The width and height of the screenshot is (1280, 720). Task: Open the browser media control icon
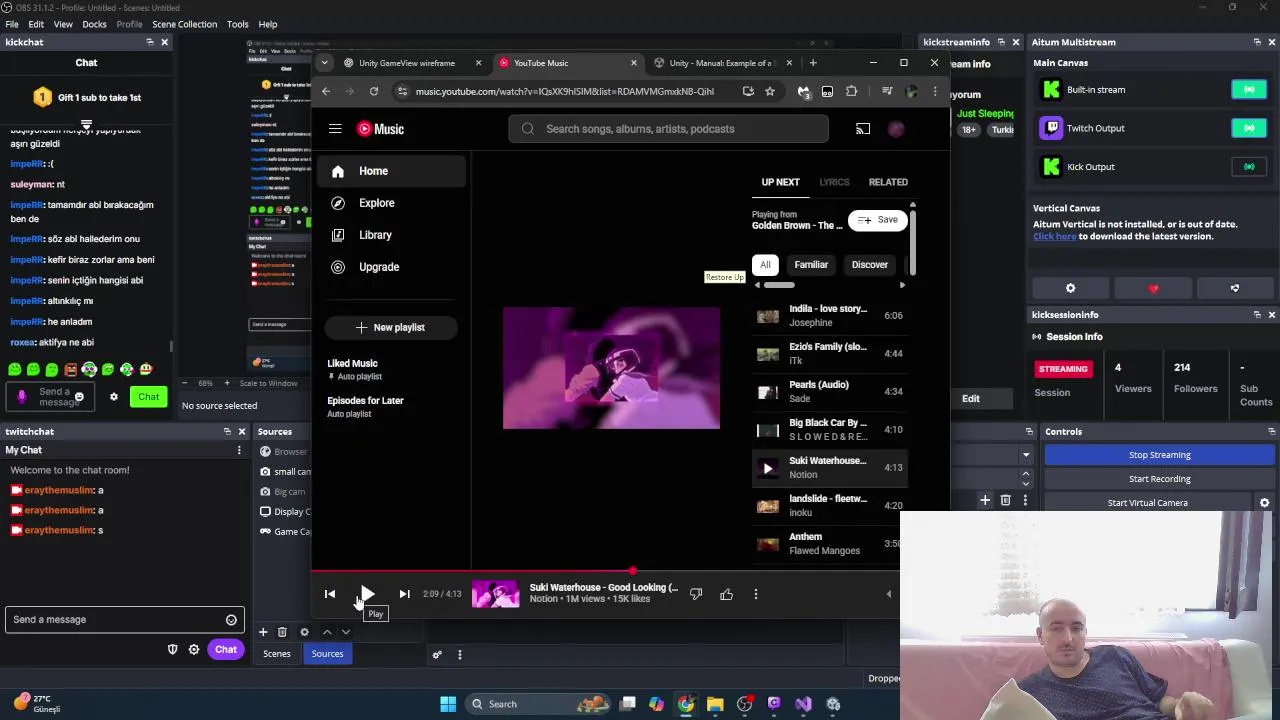point(887,91)
